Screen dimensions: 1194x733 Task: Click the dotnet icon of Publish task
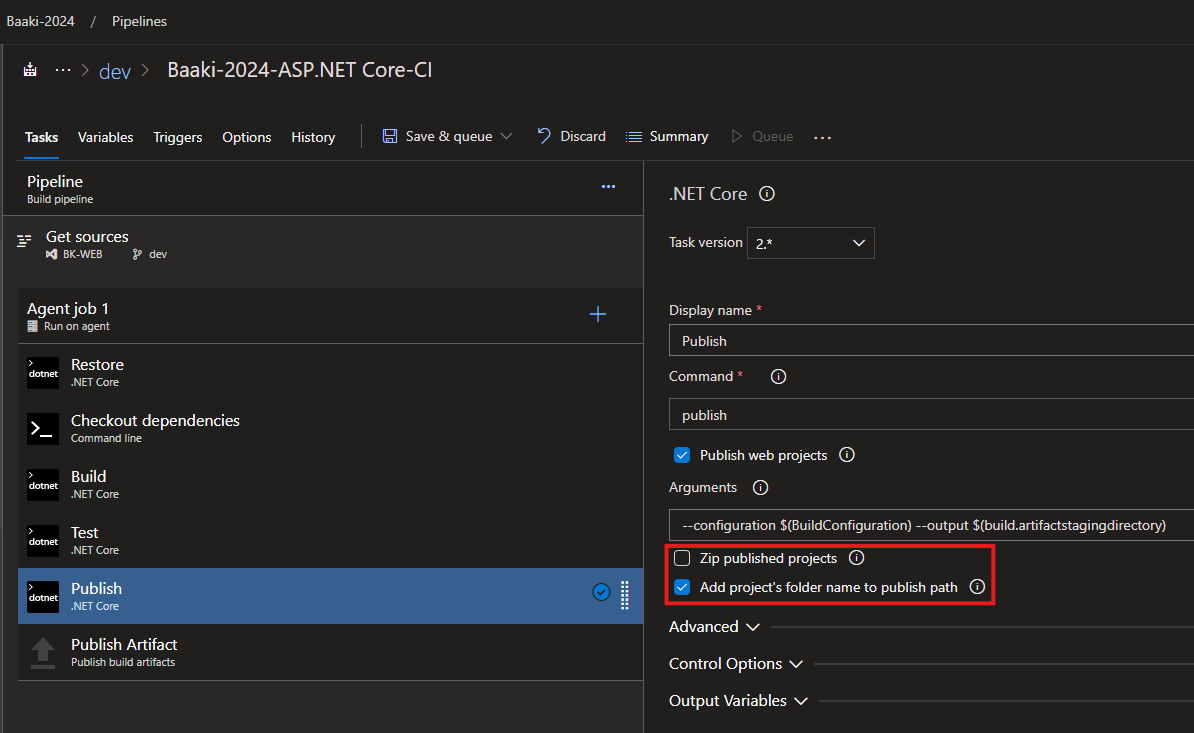click(43, 597)
